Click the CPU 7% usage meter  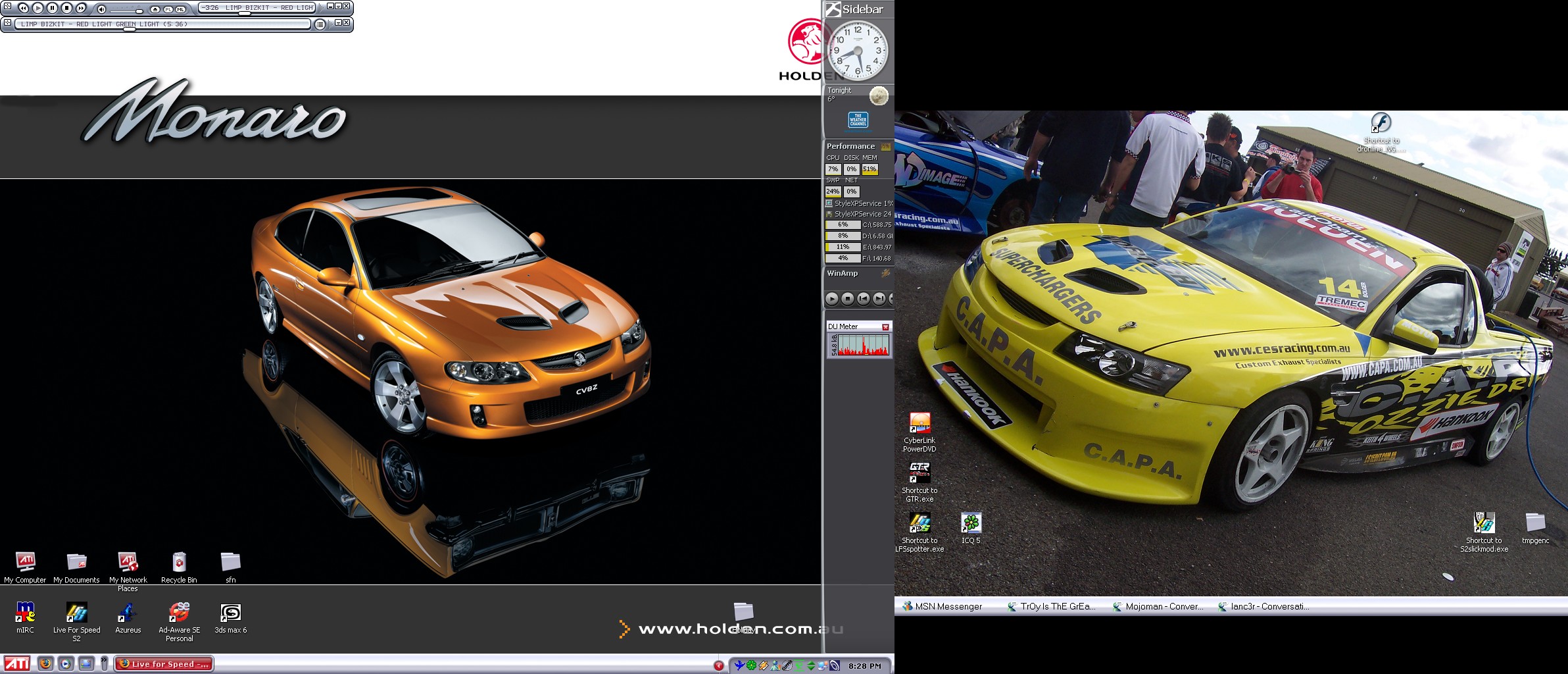coord(833,169)
